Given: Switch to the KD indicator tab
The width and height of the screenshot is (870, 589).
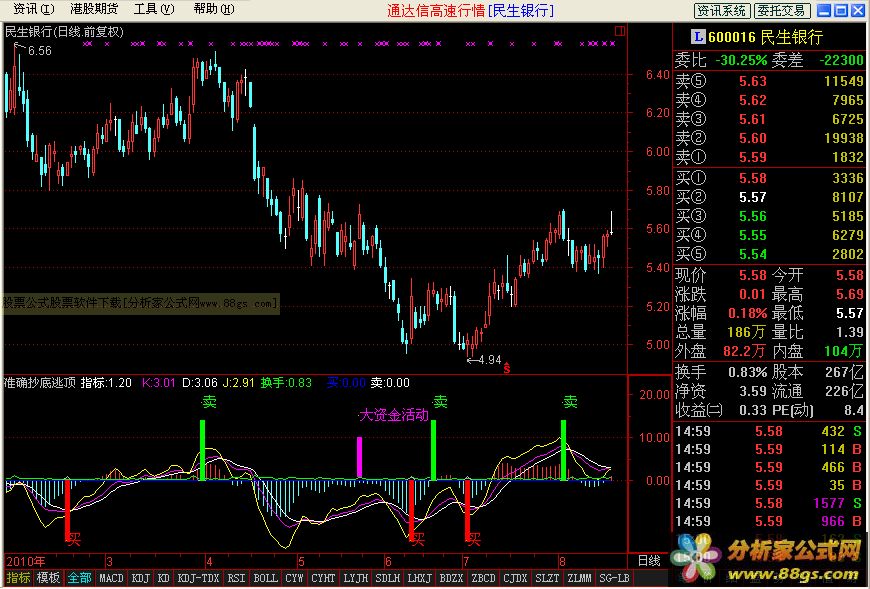Looking at the screenshot, I should click(164, 578).
